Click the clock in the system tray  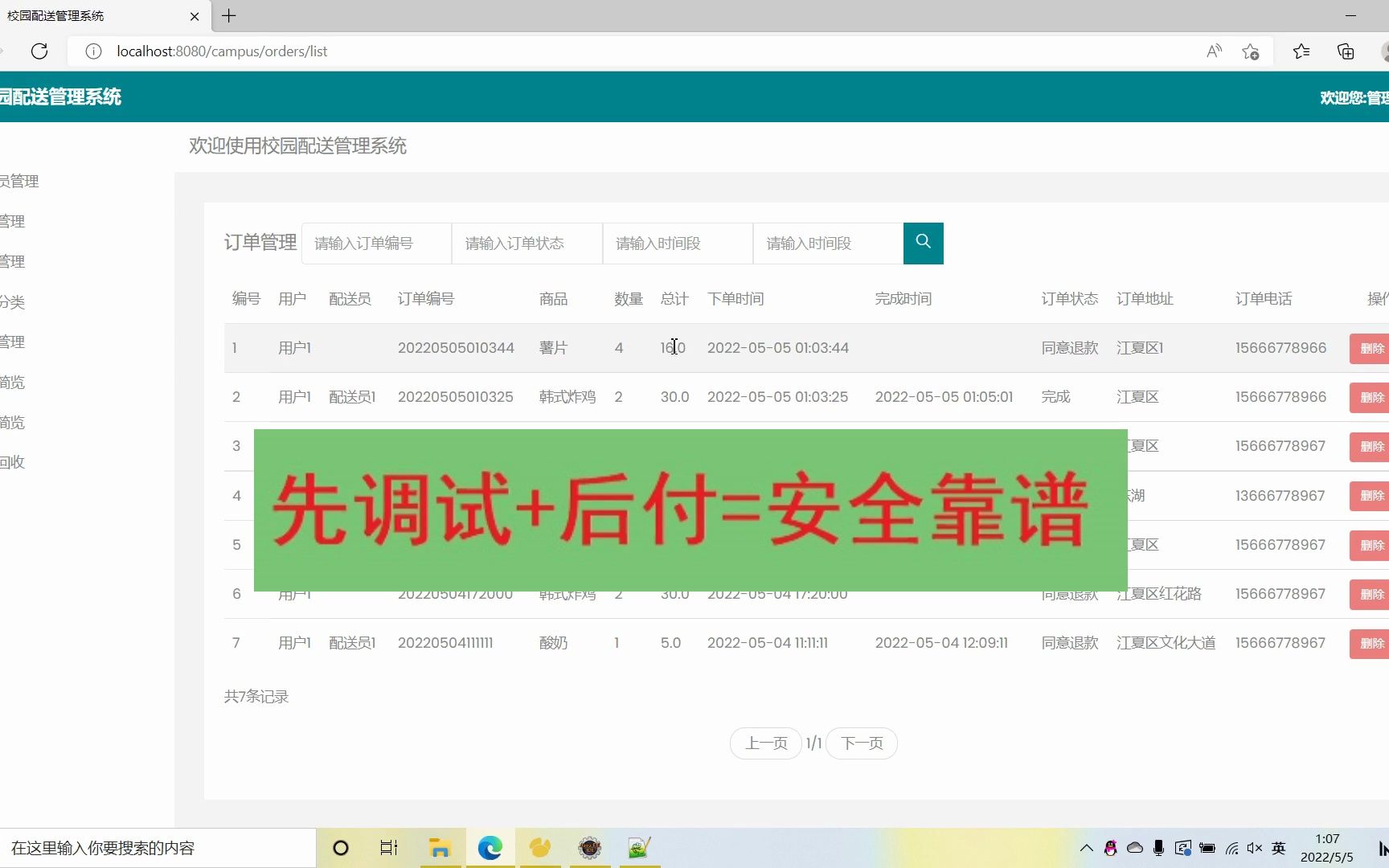[1328, 846]
